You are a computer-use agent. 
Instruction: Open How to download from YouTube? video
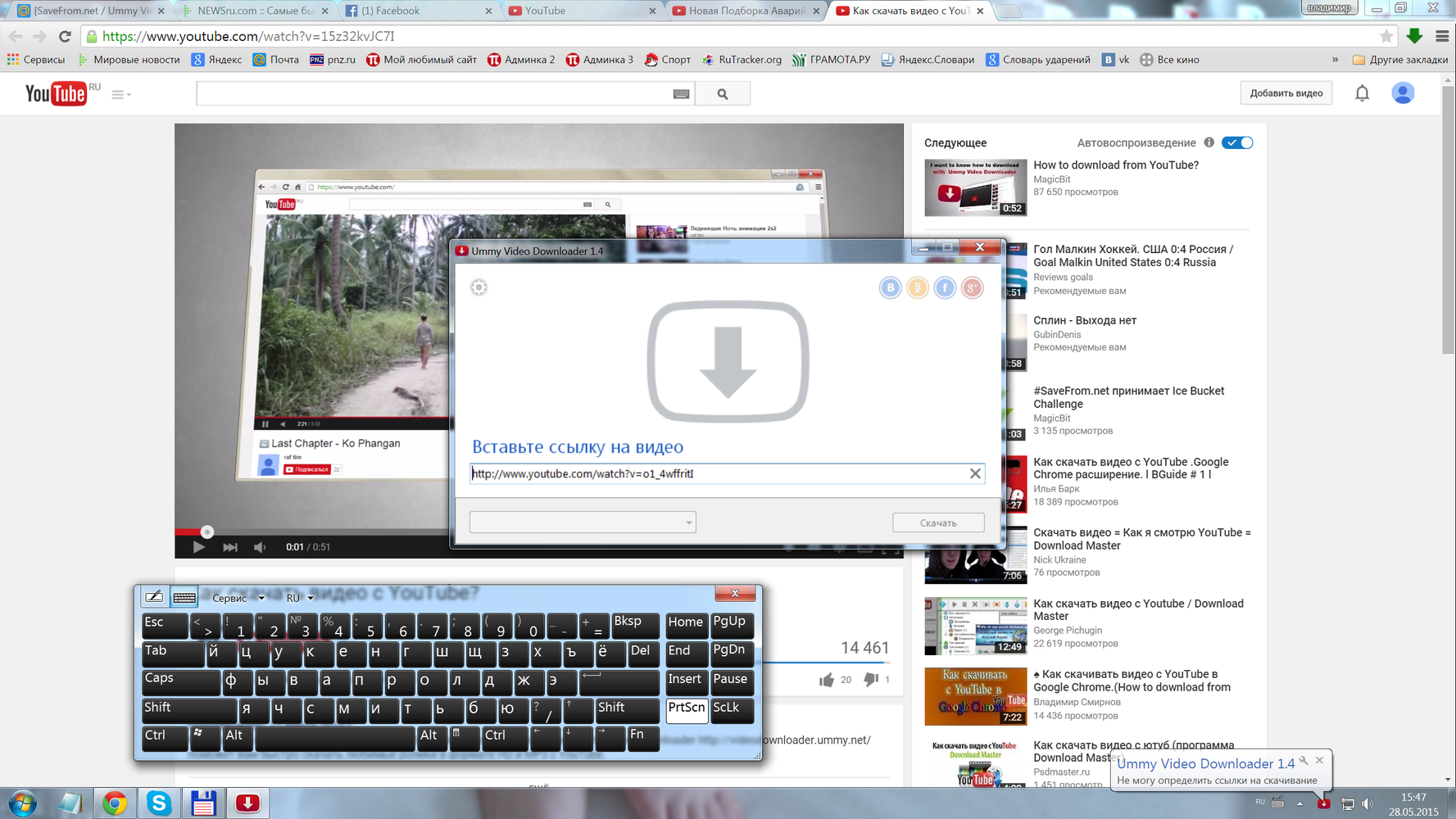1116,165
